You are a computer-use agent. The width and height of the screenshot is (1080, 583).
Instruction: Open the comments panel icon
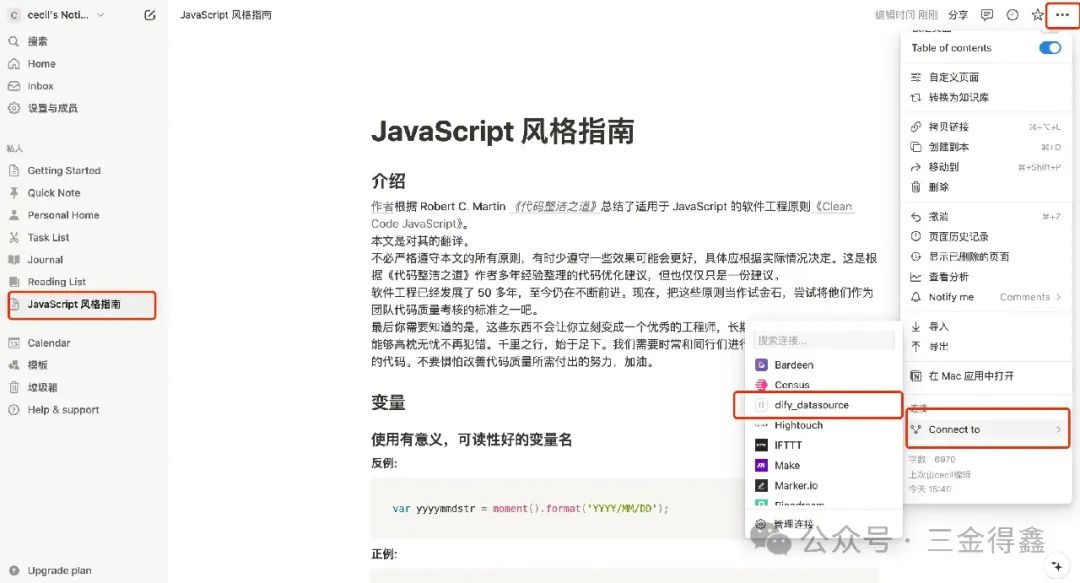point(987,15)
